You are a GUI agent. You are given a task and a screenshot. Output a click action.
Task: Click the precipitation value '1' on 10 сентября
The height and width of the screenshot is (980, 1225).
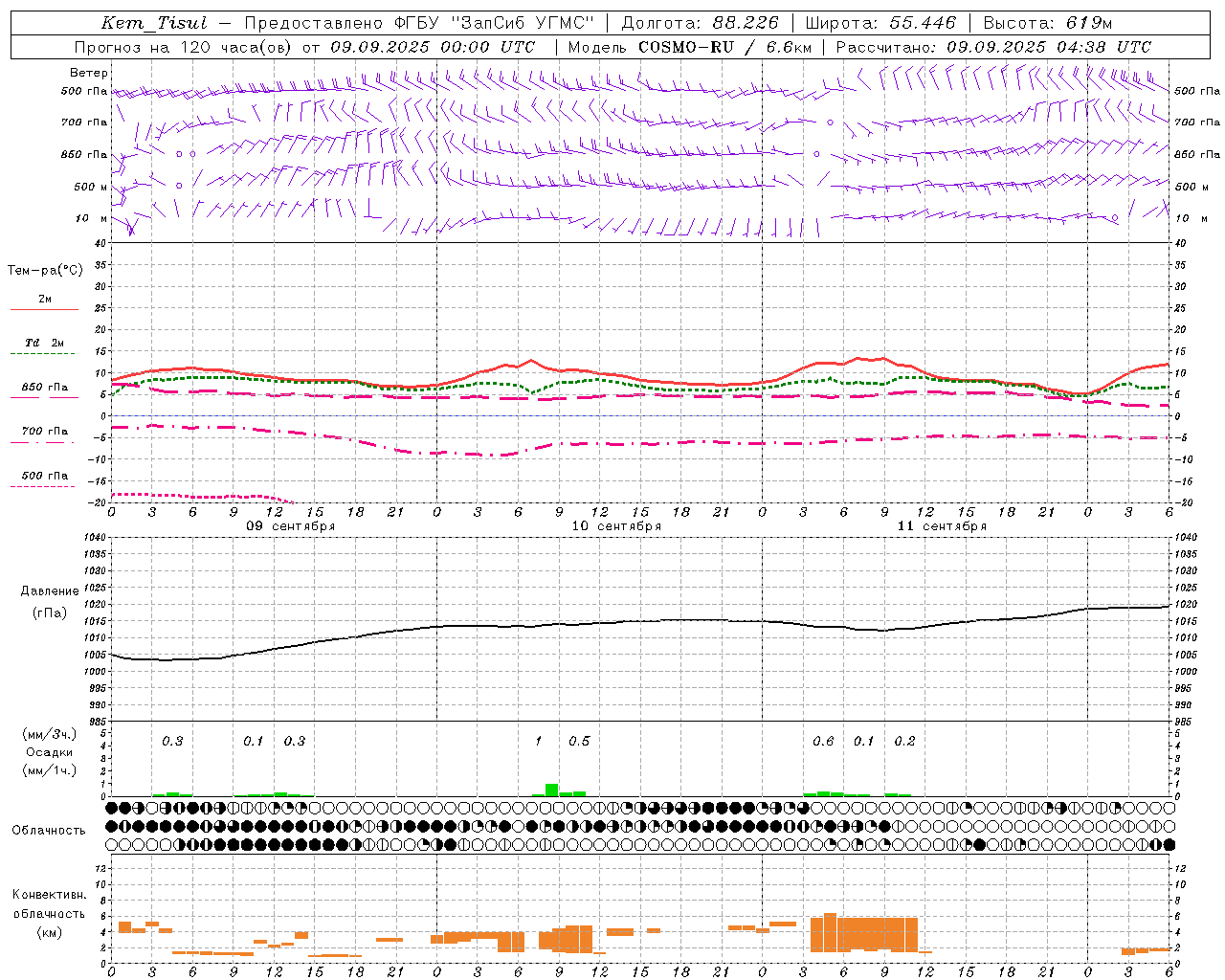click(538, 742)
